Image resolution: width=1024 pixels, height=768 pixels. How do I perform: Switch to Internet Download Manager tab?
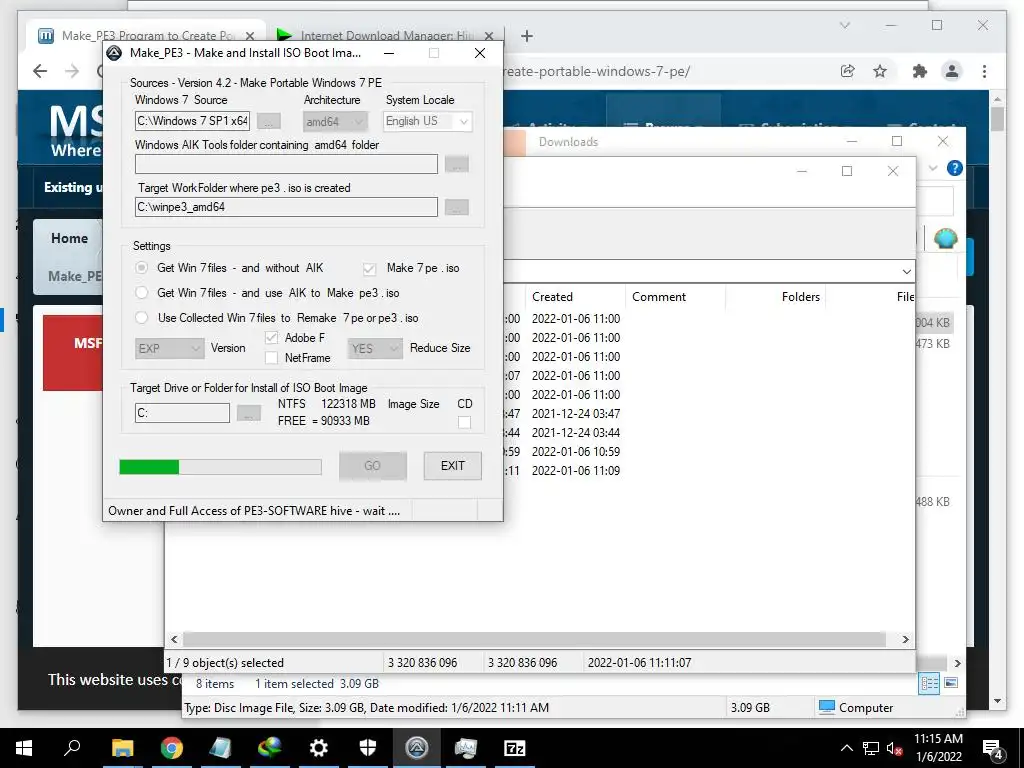click(385, 36)
